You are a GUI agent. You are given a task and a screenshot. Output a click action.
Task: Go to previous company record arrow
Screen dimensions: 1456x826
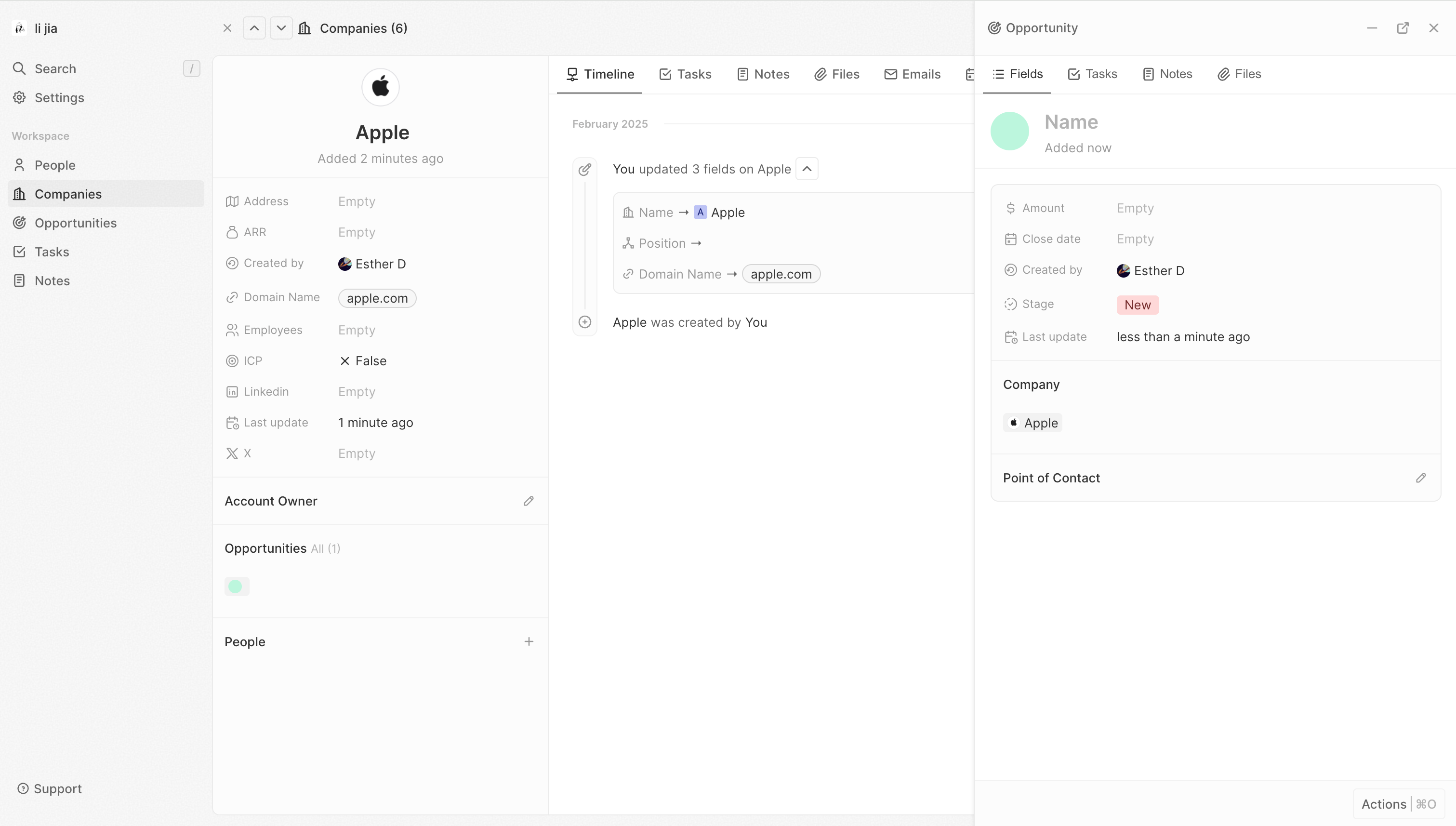[x=254, y=28]
